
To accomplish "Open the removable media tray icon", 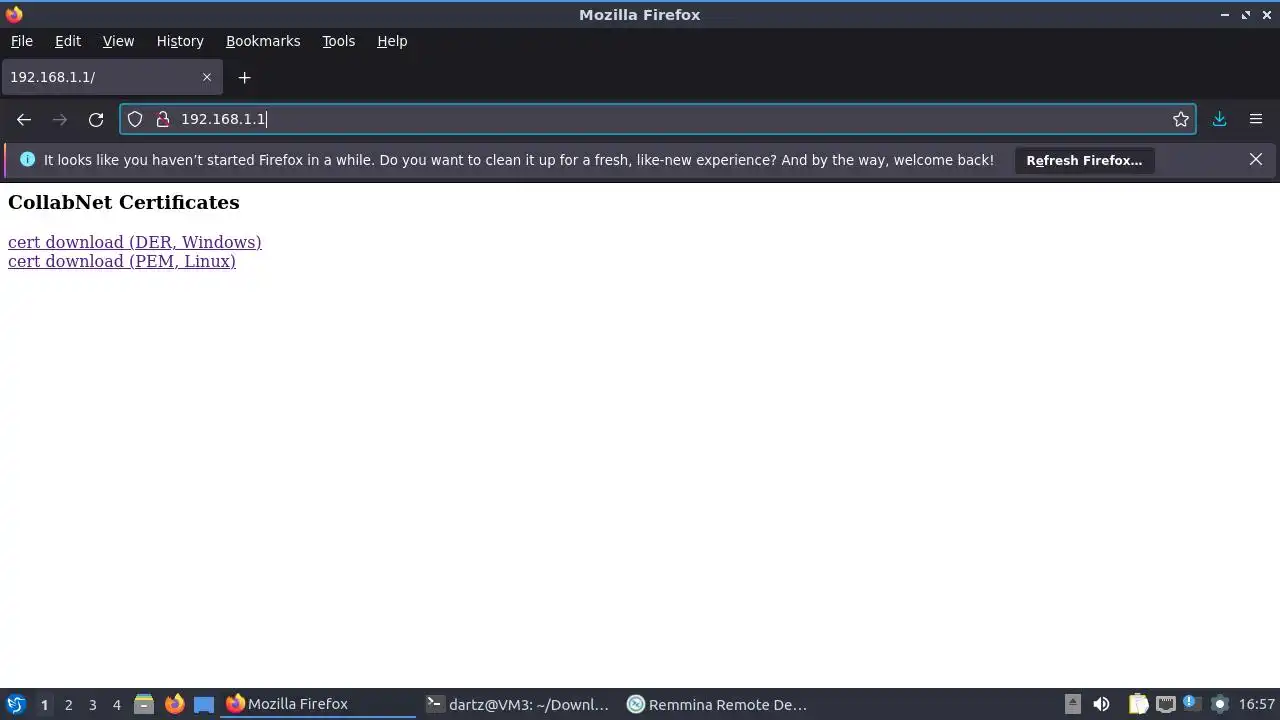I will 1073,704.
